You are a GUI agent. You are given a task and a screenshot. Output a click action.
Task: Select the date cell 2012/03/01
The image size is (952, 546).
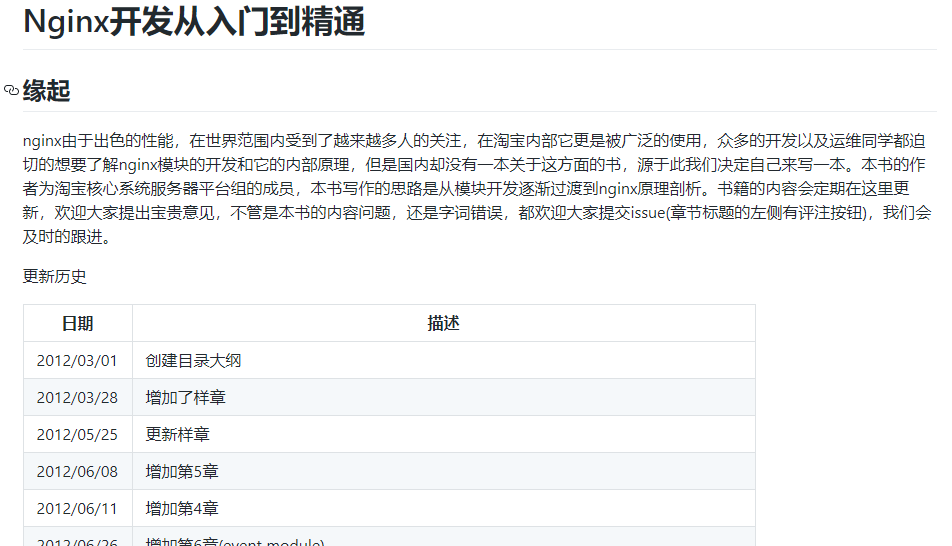tap(78, 360)
